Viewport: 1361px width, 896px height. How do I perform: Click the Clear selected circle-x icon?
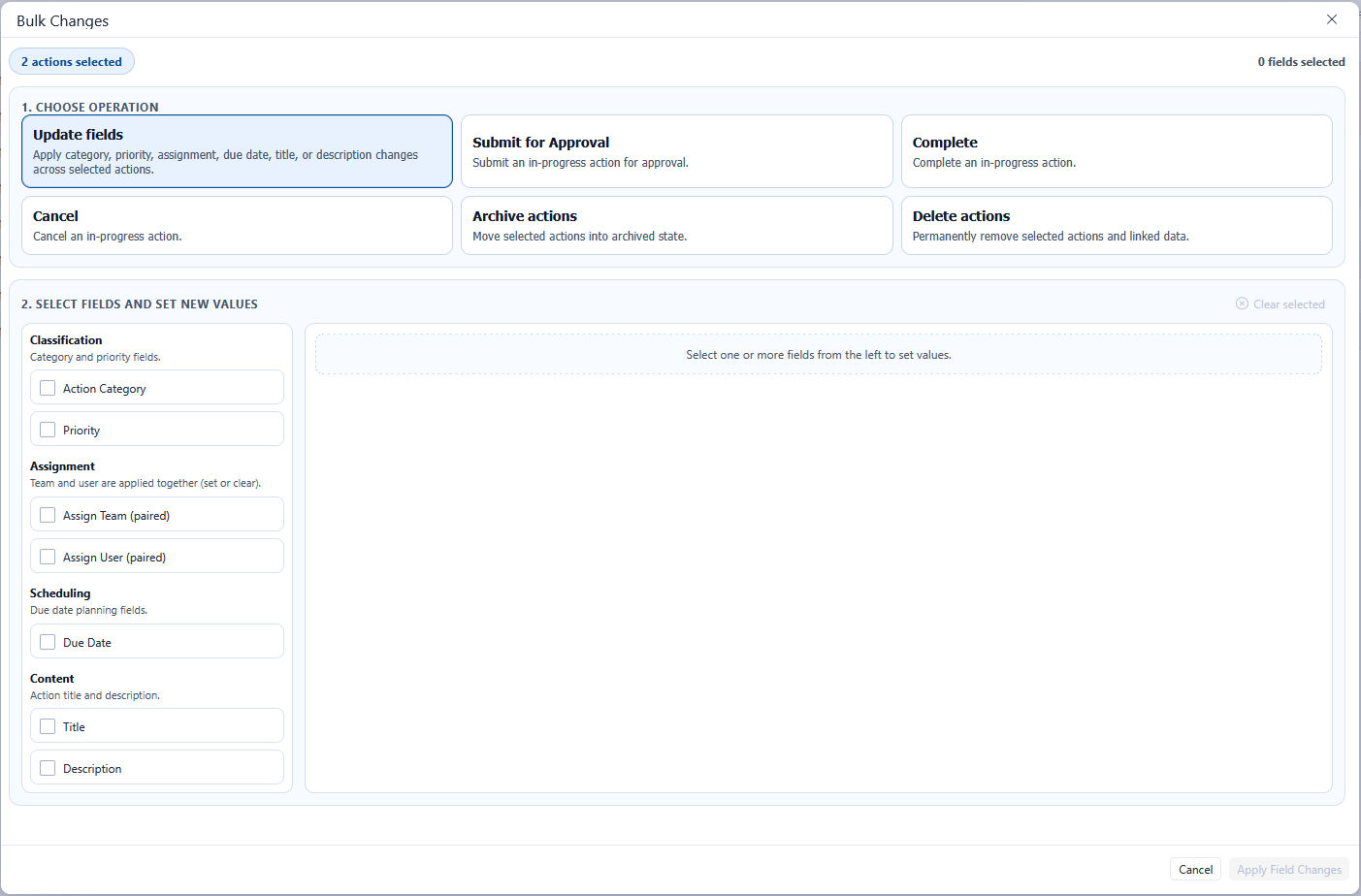click(1242, 304)
